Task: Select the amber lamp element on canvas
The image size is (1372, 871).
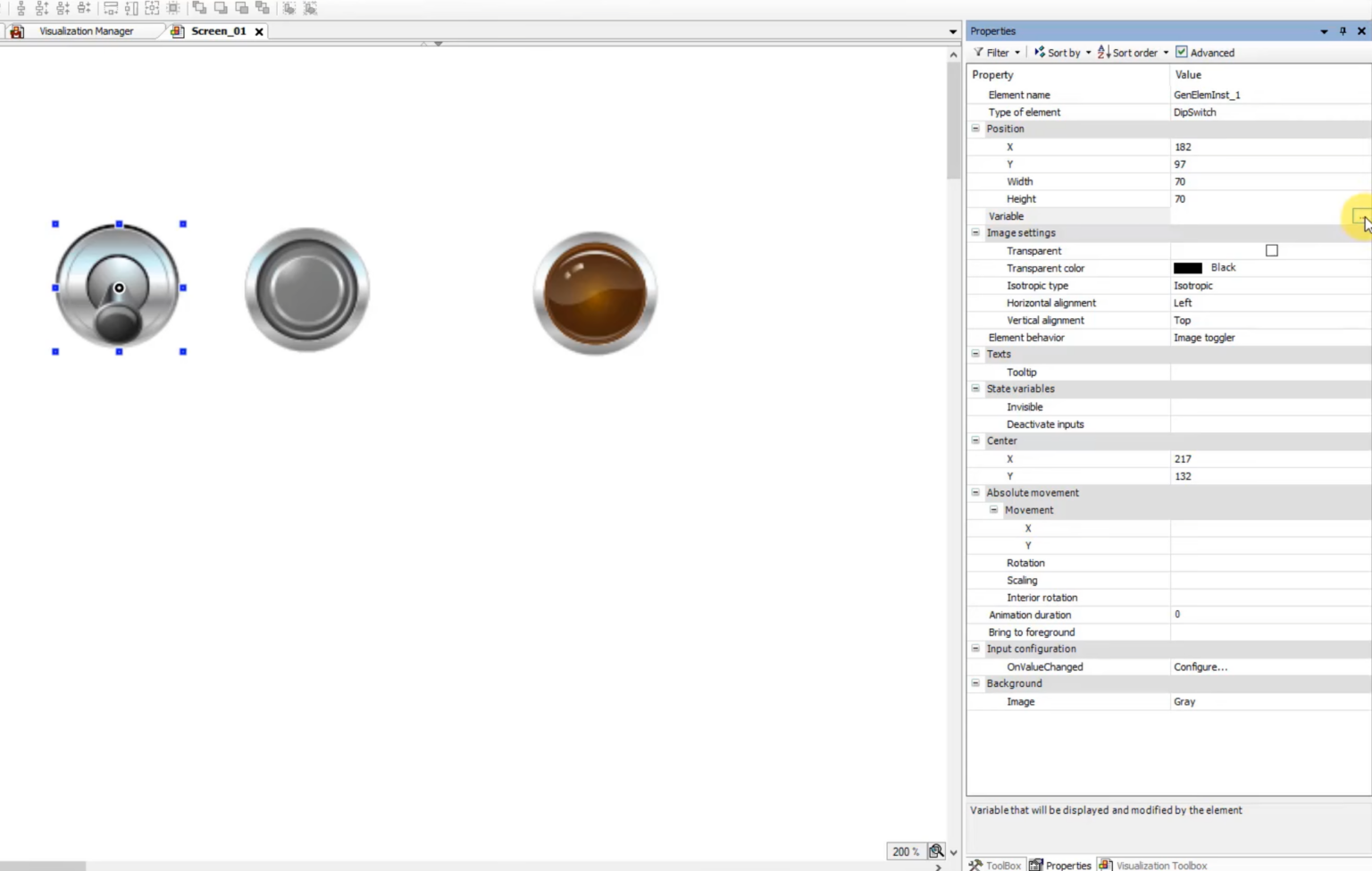Action: tap(595, 293)
